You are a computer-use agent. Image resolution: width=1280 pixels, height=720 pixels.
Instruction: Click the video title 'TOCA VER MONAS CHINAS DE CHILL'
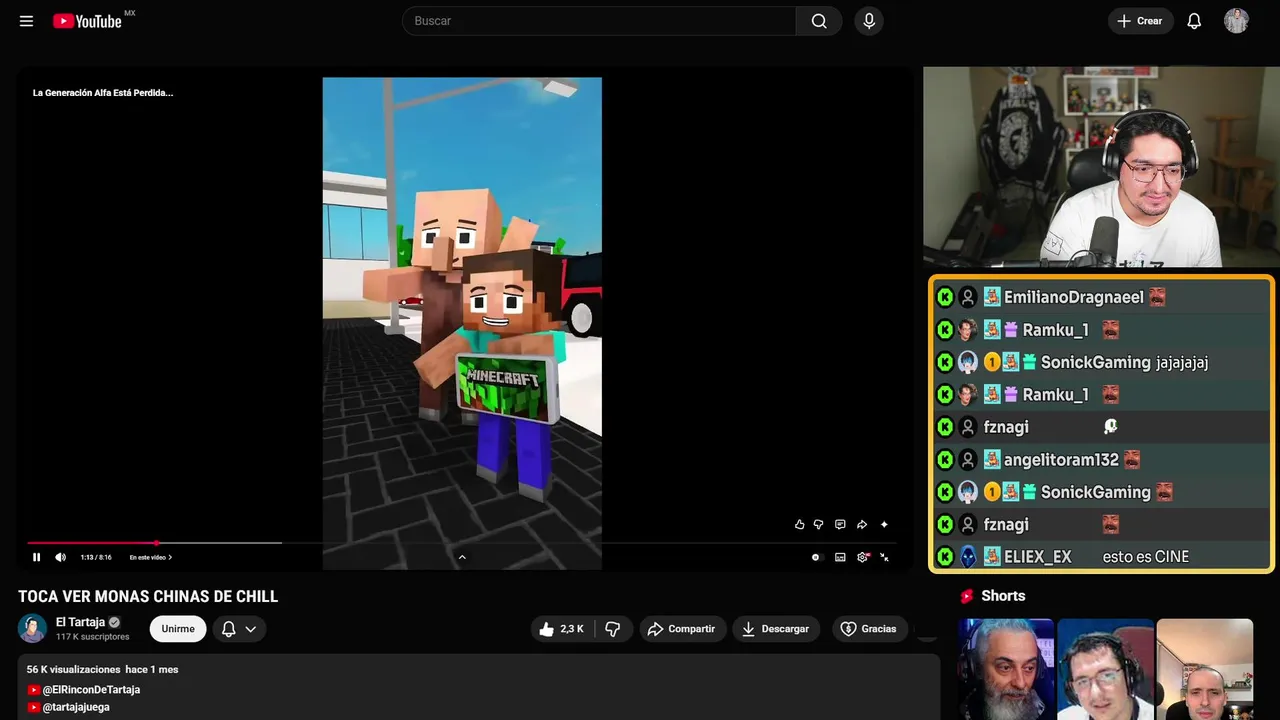[x=148, y=596]
